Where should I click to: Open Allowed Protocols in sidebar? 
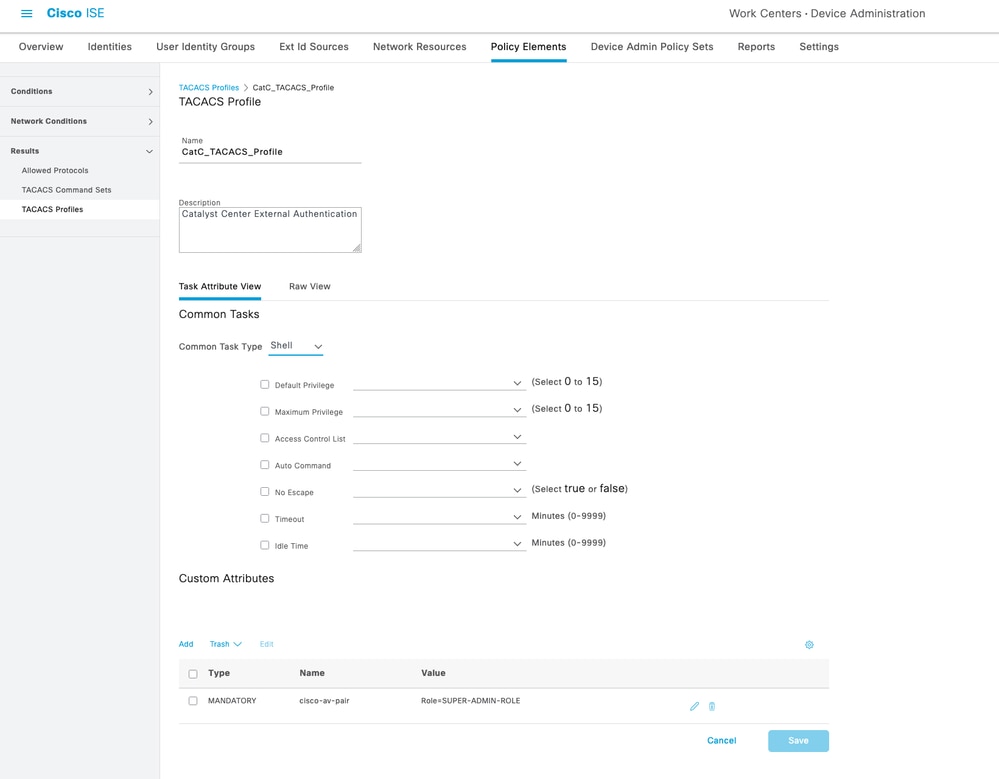click(55, 171)
